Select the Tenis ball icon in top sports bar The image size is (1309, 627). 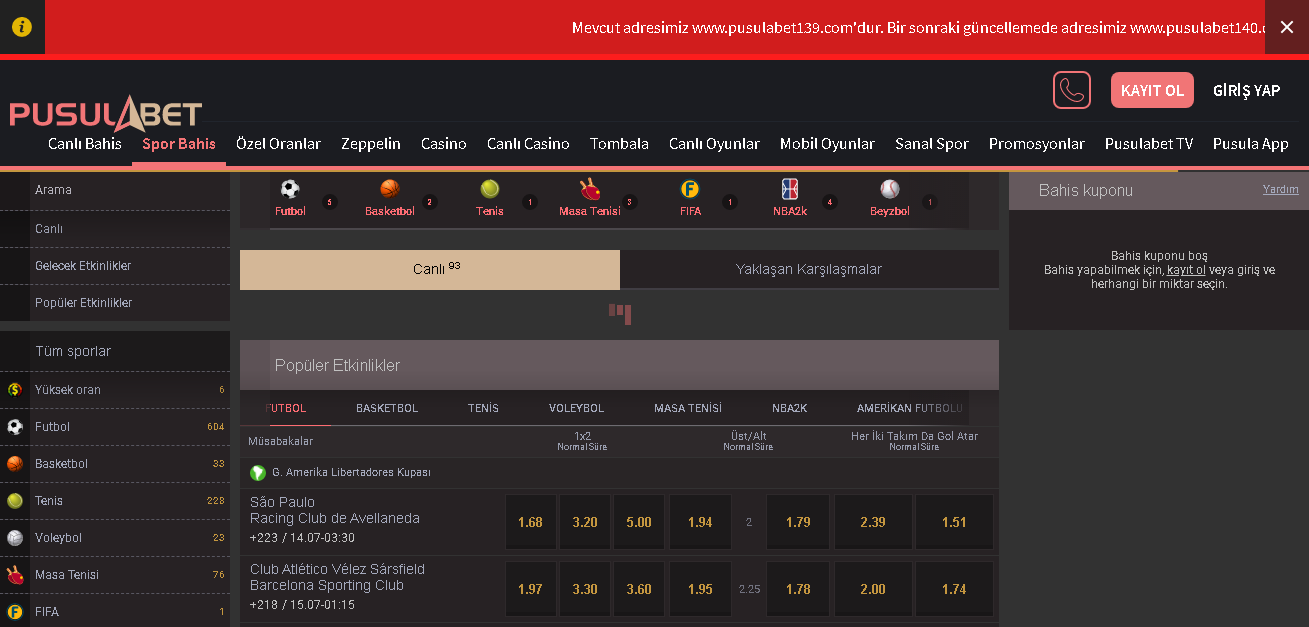tap(490, 188)
